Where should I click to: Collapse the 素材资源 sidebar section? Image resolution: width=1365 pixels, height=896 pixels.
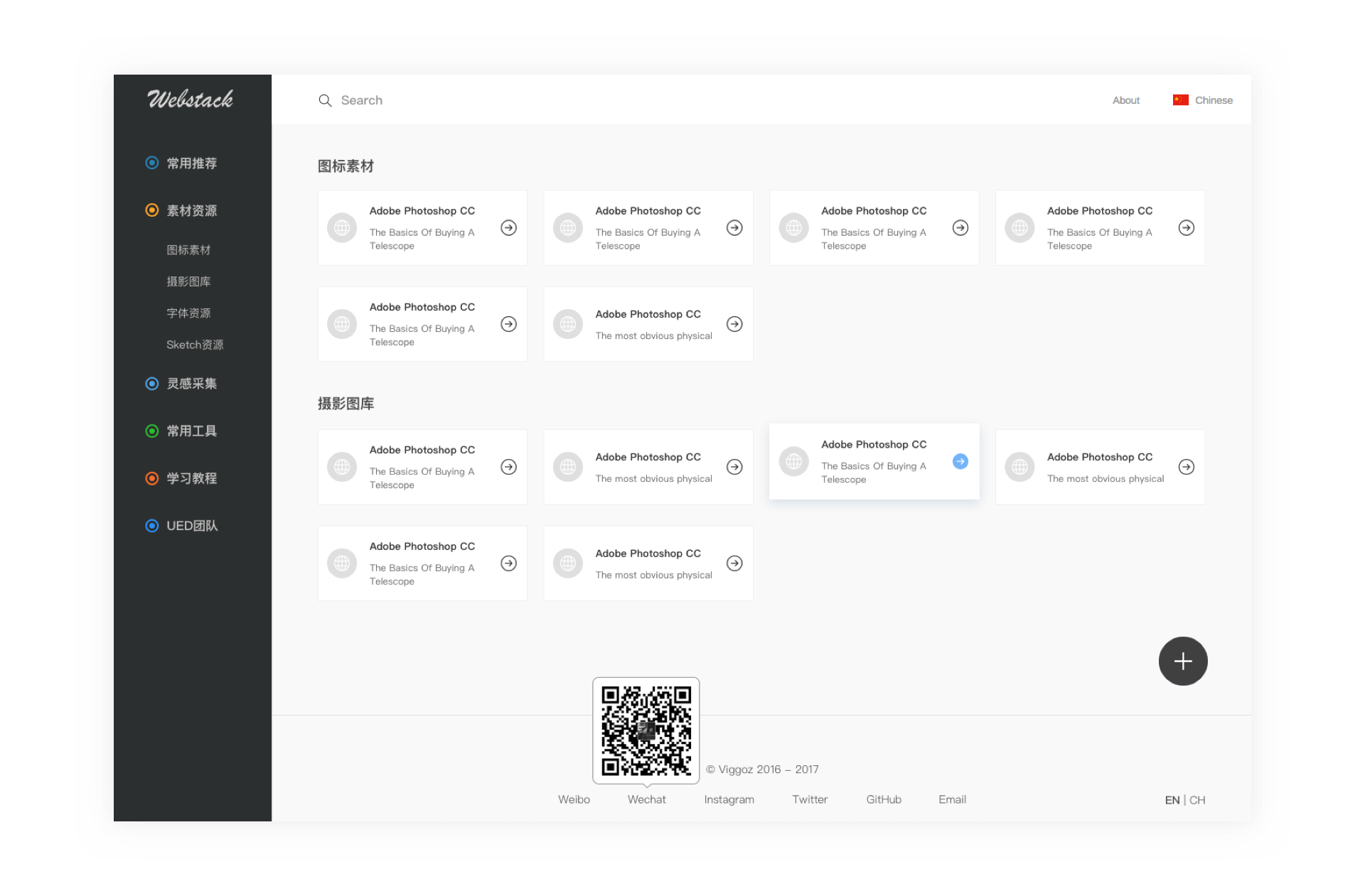click(x=191, y=210)
